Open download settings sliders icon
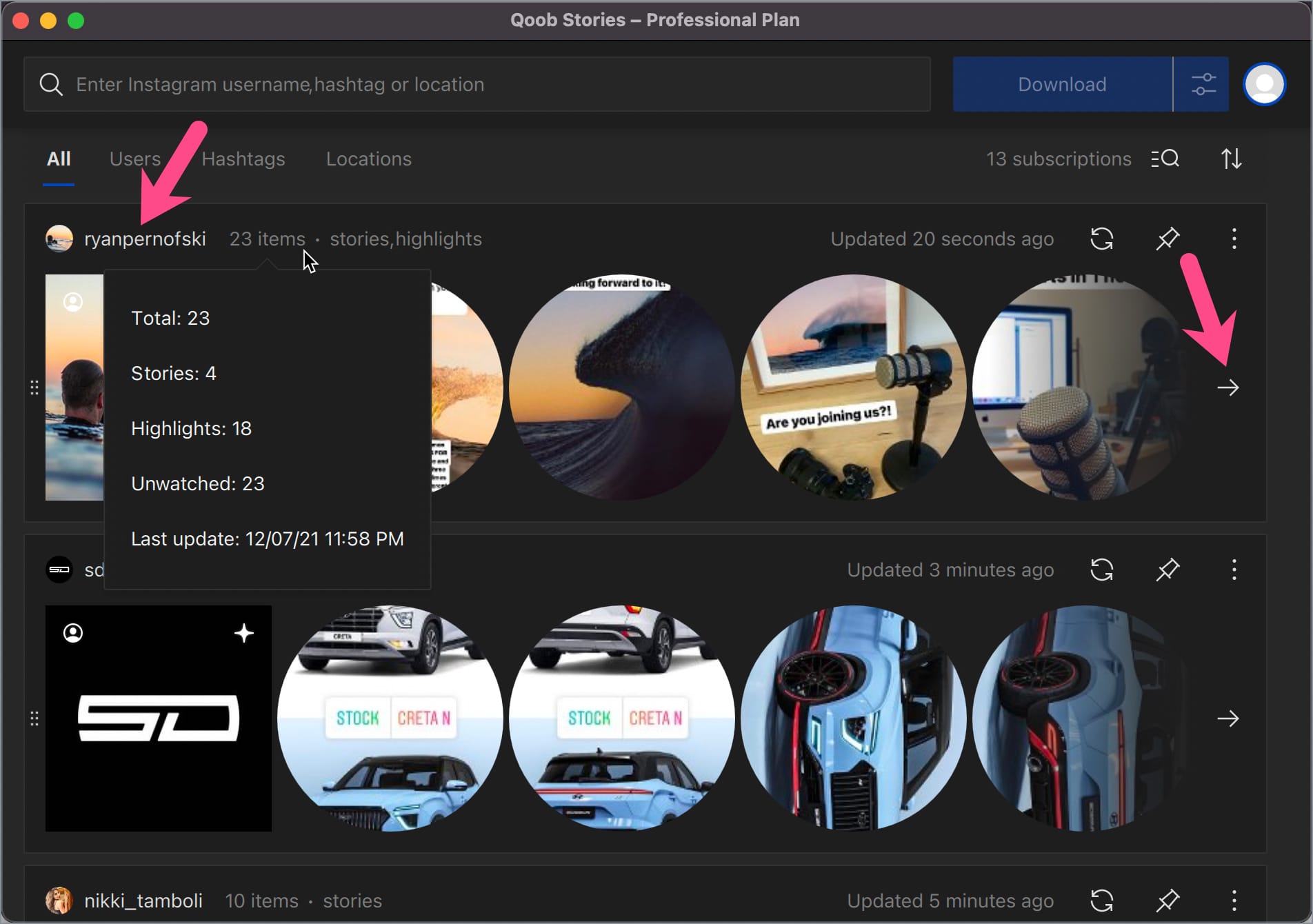The image size is (1313, 924). (1202, 84)
